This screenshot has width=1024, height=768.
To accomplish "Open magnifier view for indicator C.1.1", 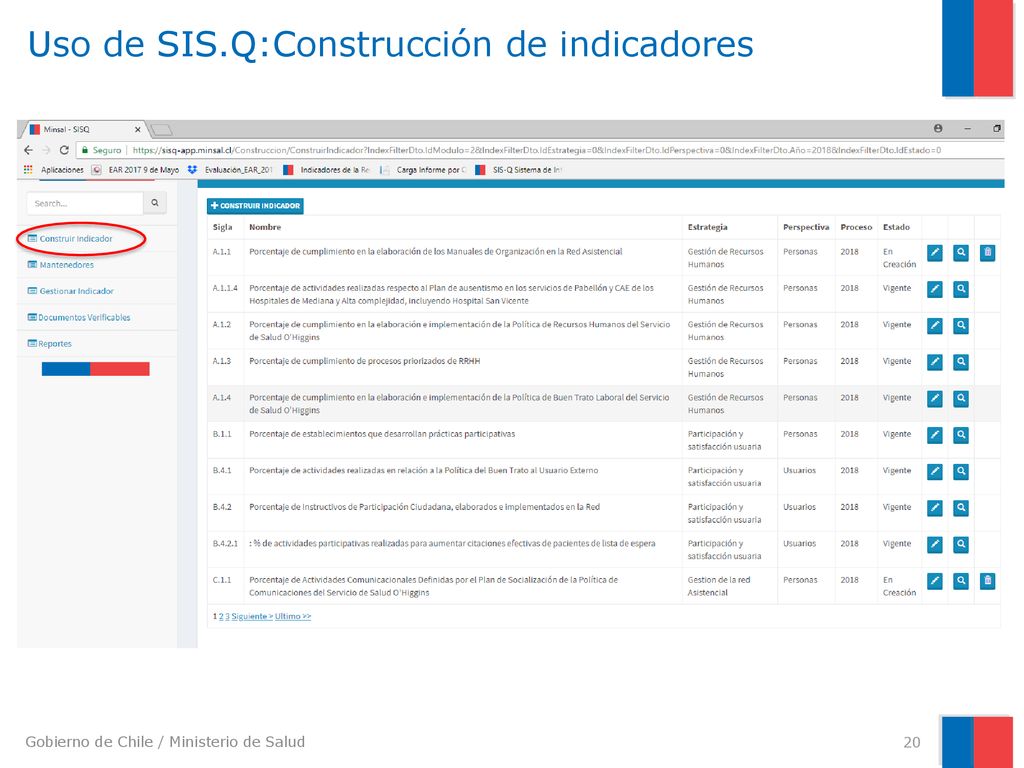I will [x=961, y=581].
